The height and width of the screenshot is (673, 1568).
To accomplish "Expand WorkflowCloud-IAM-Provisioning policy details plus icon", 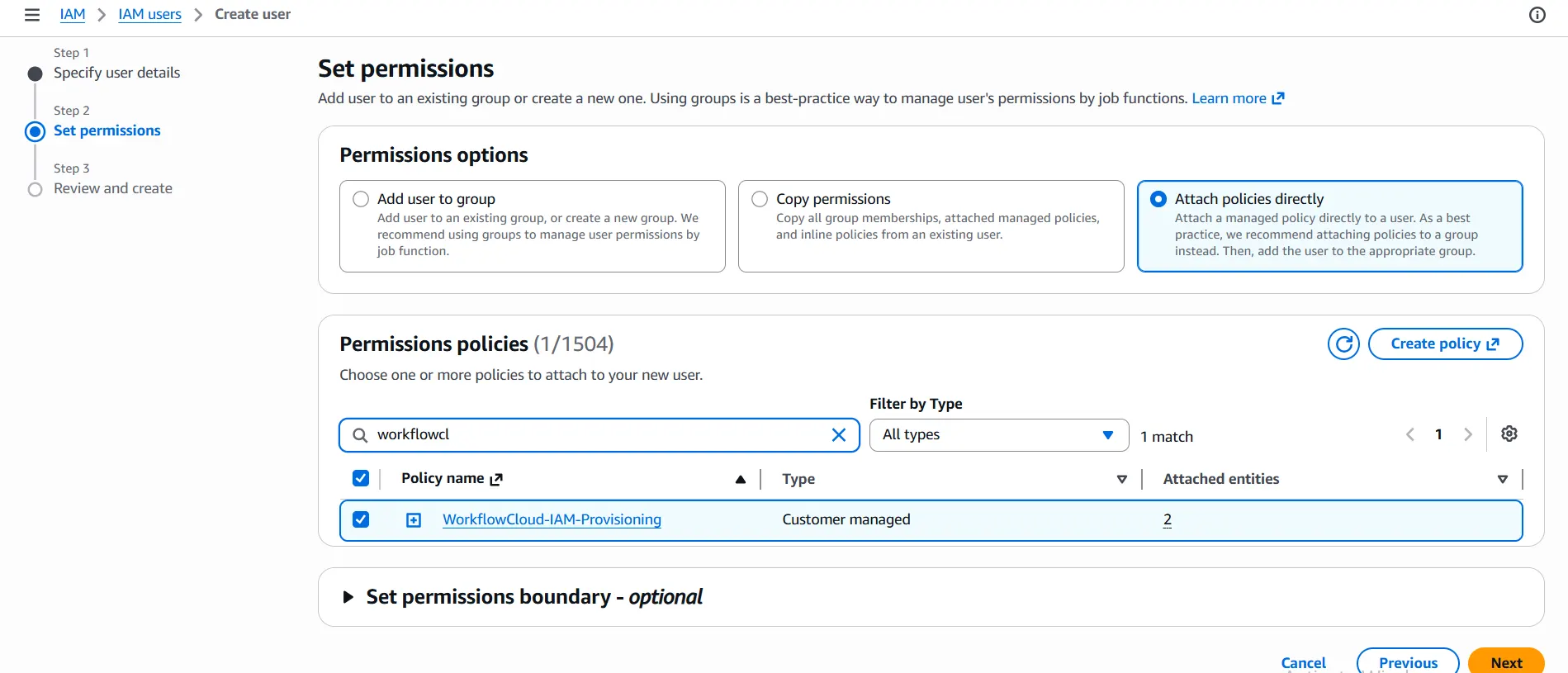I will pos(414,520).
